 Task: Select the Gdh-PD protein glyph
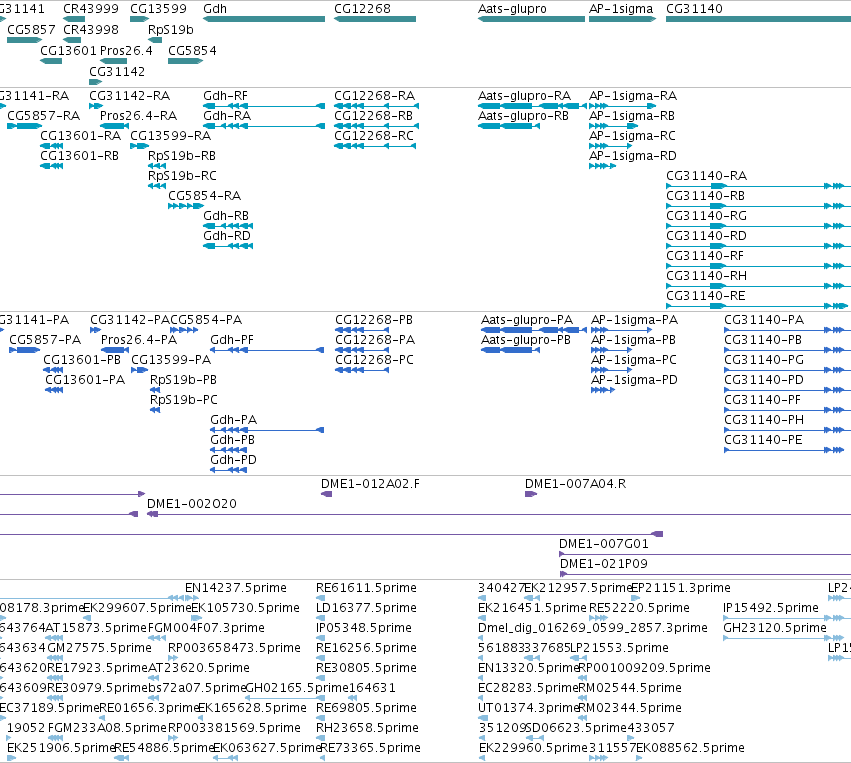pos(228,470)
